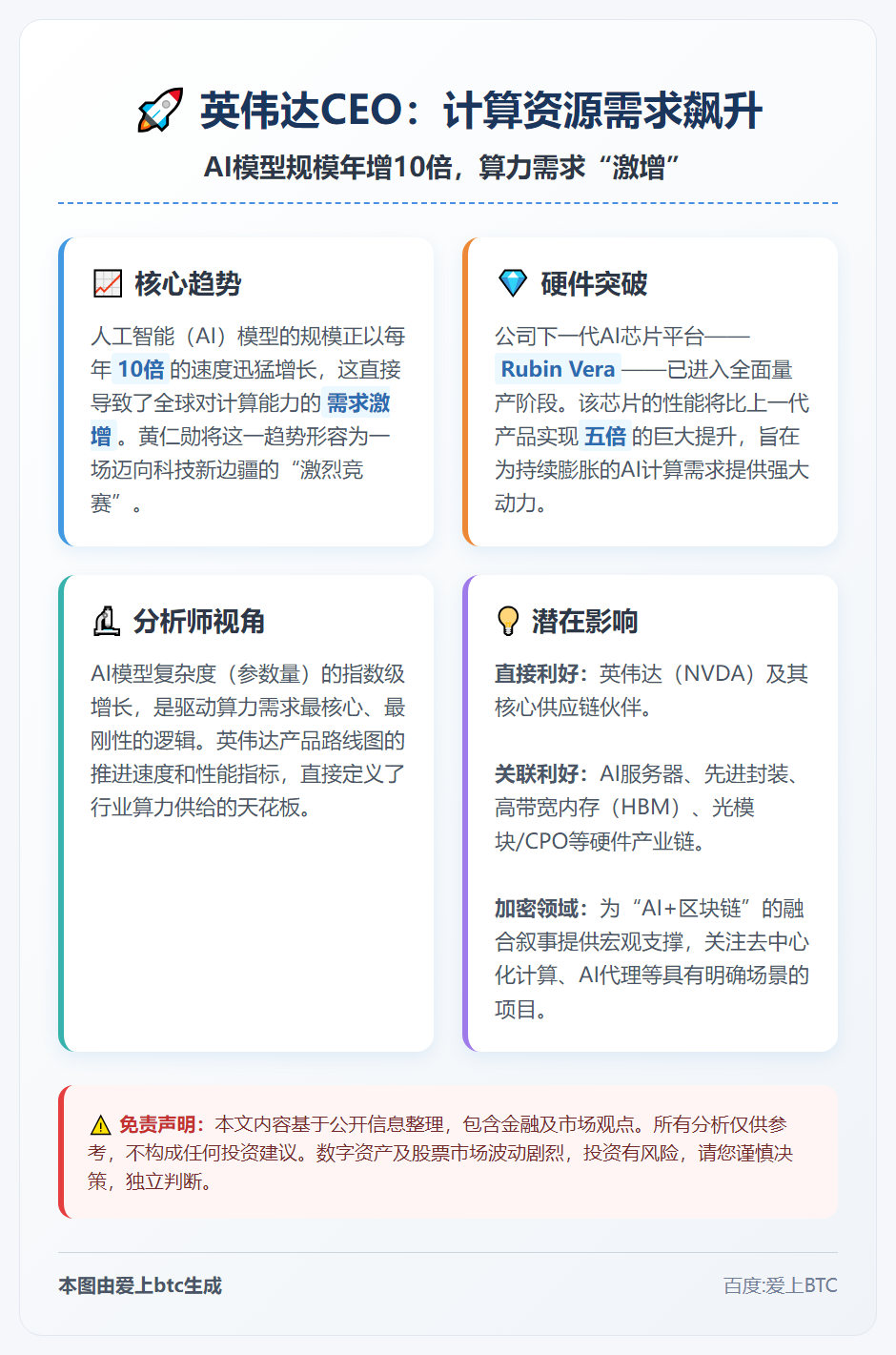Click the text 英伟达（NVDA）及其
The width and height of the screenshot is (896, 1355).
(703, 674)
